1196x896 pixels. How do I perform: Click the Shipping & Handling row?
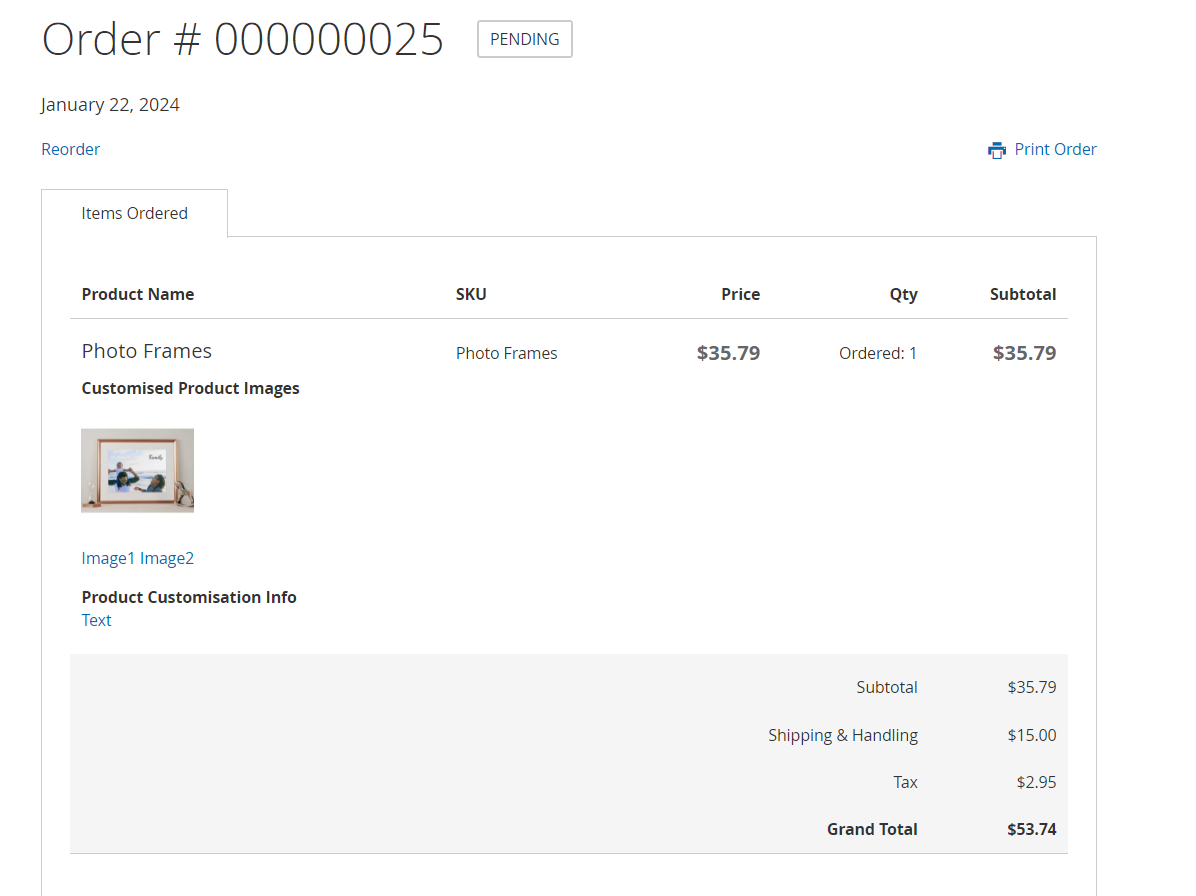pos(843,734)
